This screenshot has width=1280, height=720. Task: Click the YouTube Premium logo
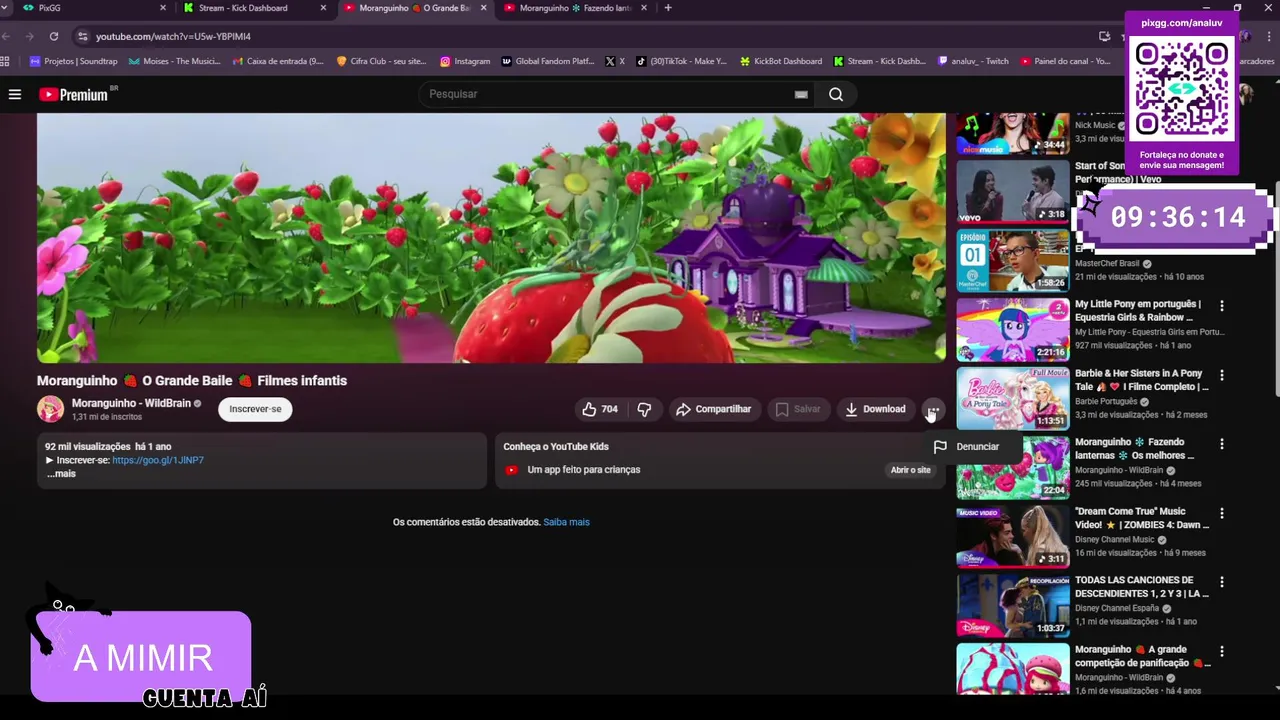pos(74,94)
